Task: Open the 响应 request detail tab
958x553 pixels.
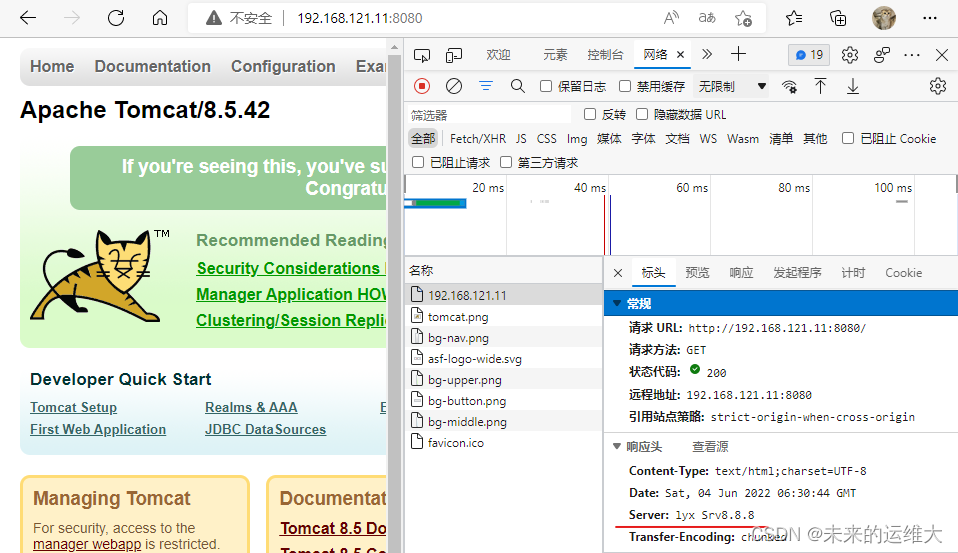Action: 741,273
